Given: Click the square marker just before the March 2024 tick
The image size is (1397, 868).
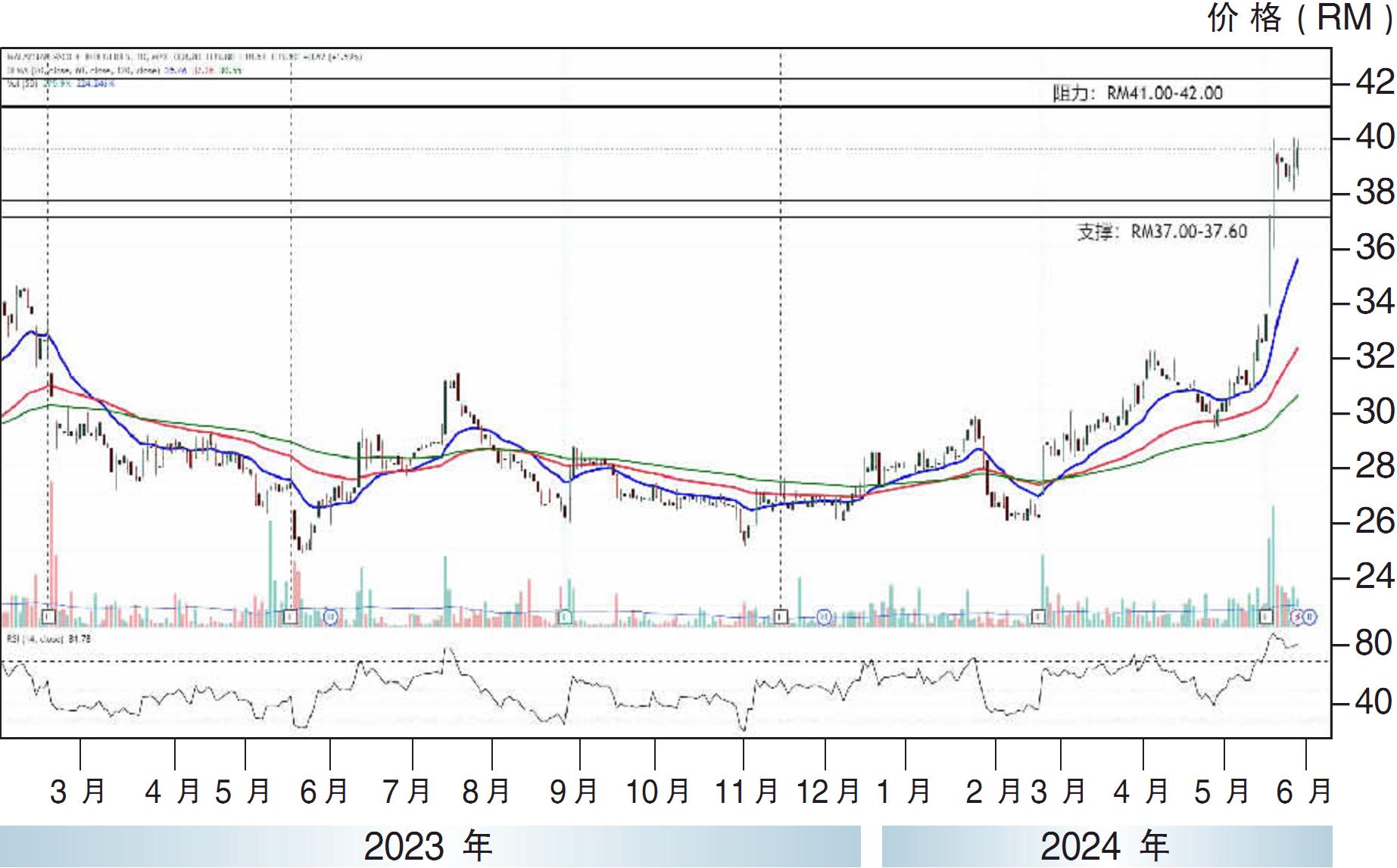Looking at the screenshot, I should tap(1039, 617).
